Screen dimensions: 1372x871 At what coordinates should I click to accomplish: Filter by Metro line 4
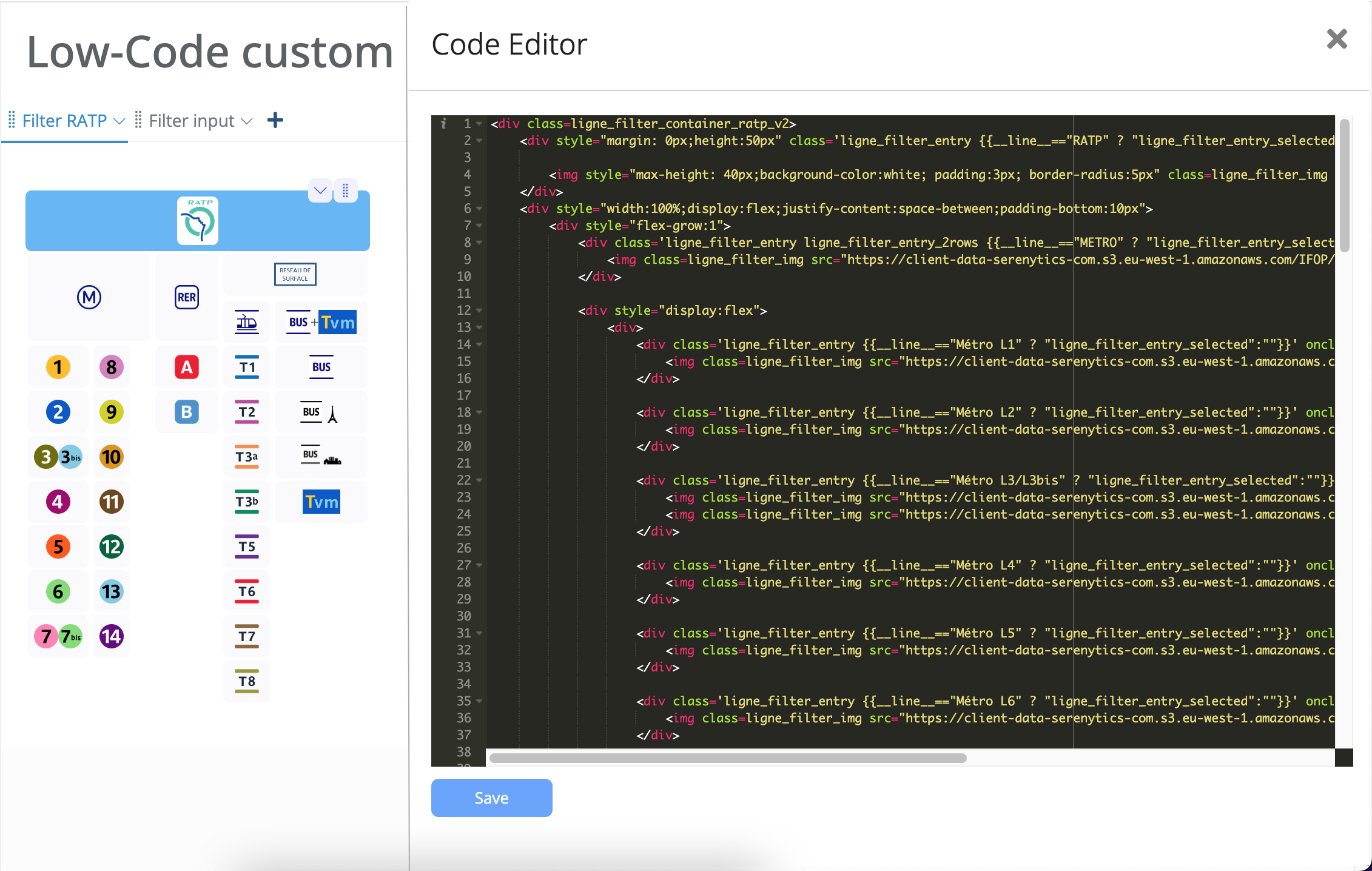click(58, 502)
